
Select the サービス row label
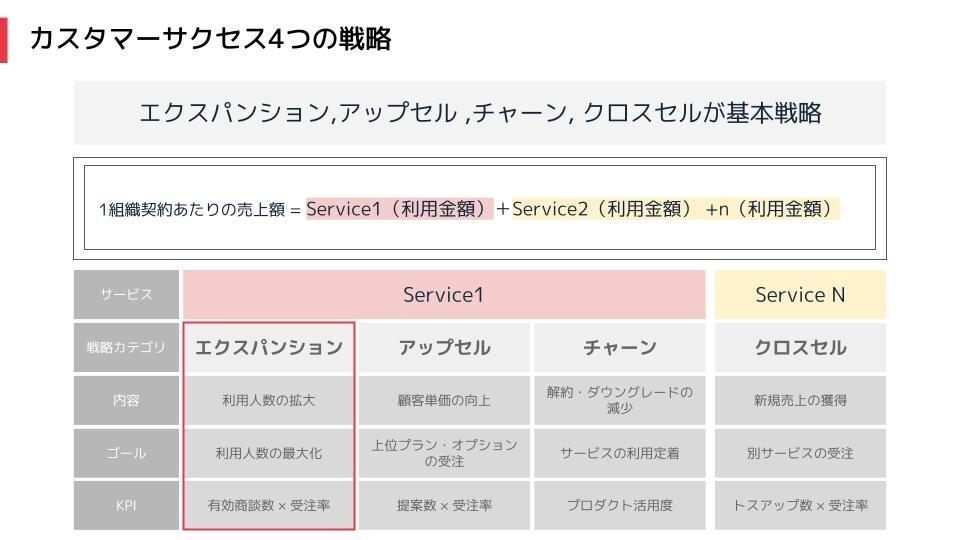pos(126,294)
